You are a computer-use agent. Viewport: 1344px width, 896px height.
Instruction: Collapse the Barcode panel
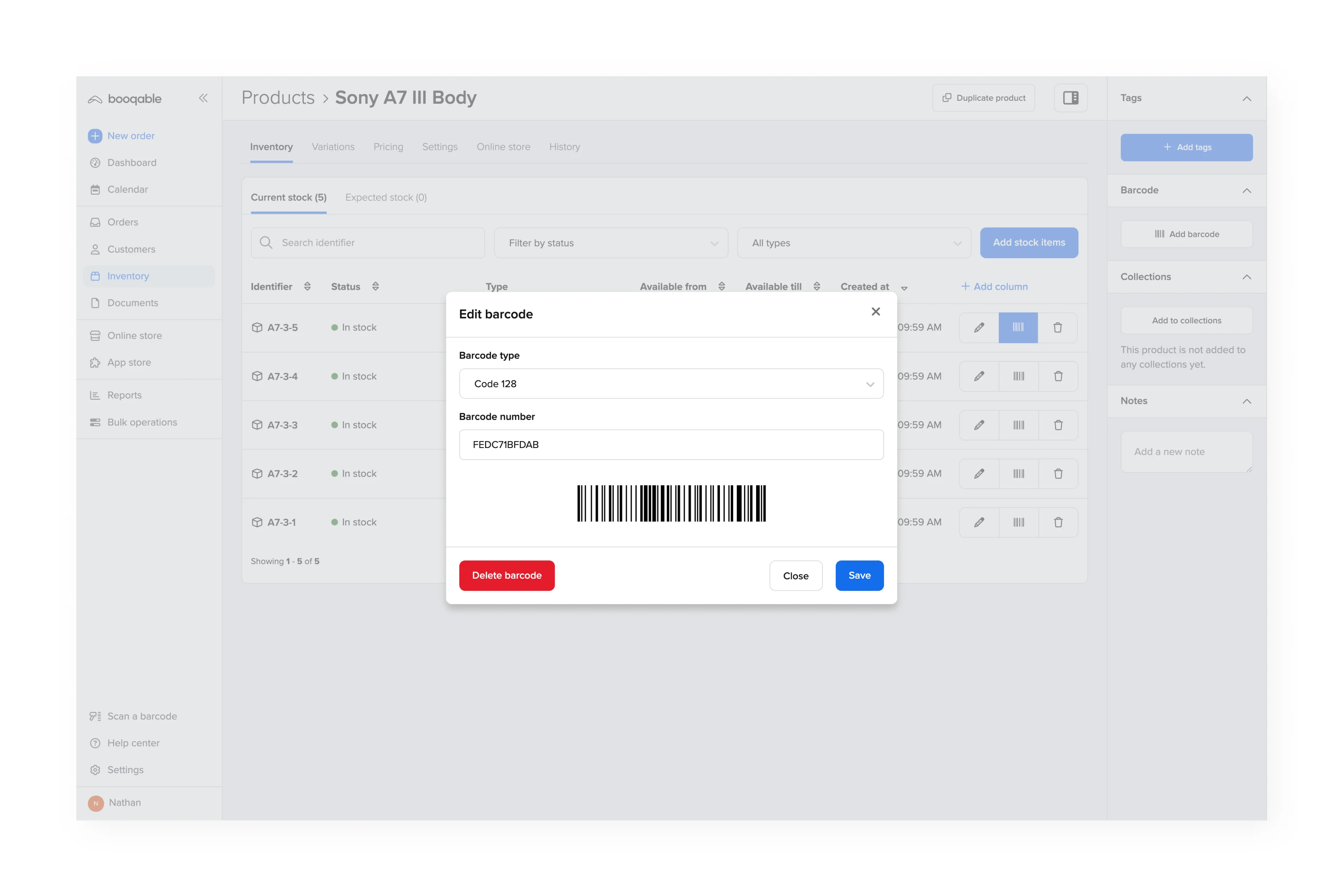click(1246, 191)
